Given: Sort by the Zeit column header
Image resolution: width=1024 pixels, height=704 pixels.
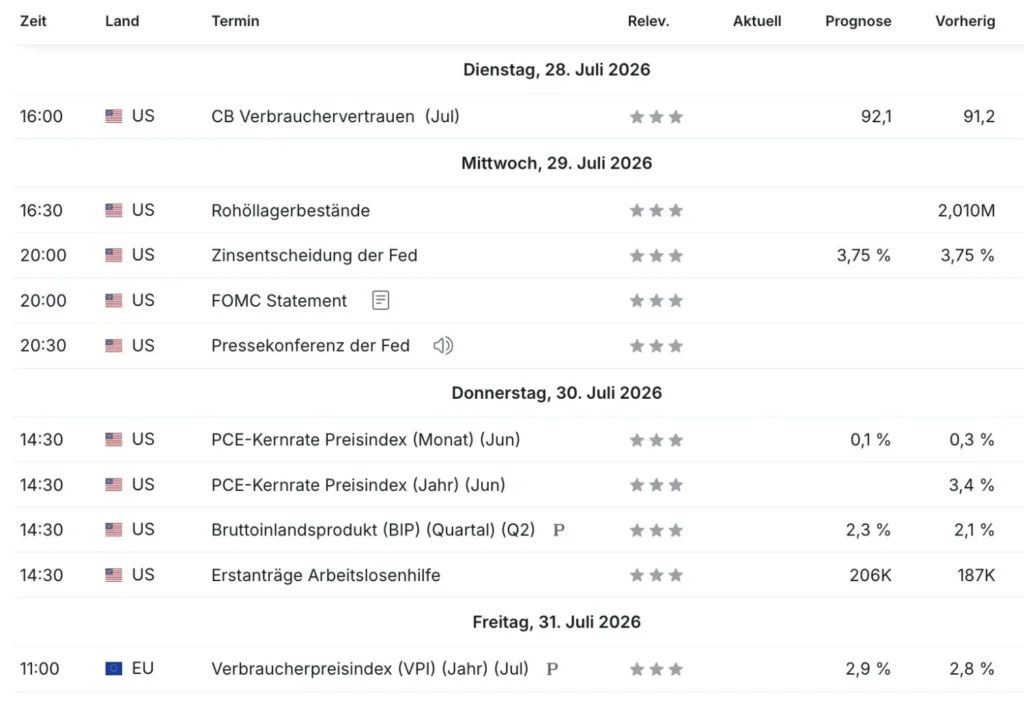Looking at the screenshot, I should 33,21.
